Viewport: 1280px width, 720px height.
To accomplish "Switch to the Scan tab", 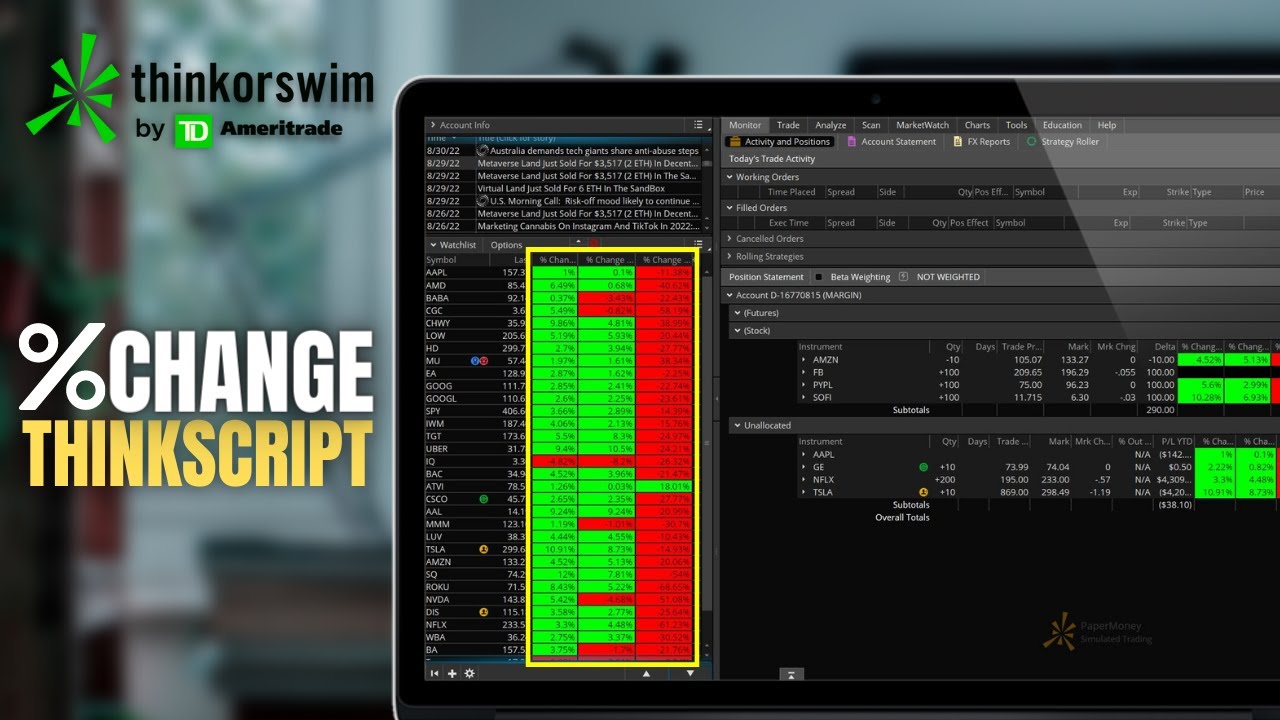I will click(871, 125).
